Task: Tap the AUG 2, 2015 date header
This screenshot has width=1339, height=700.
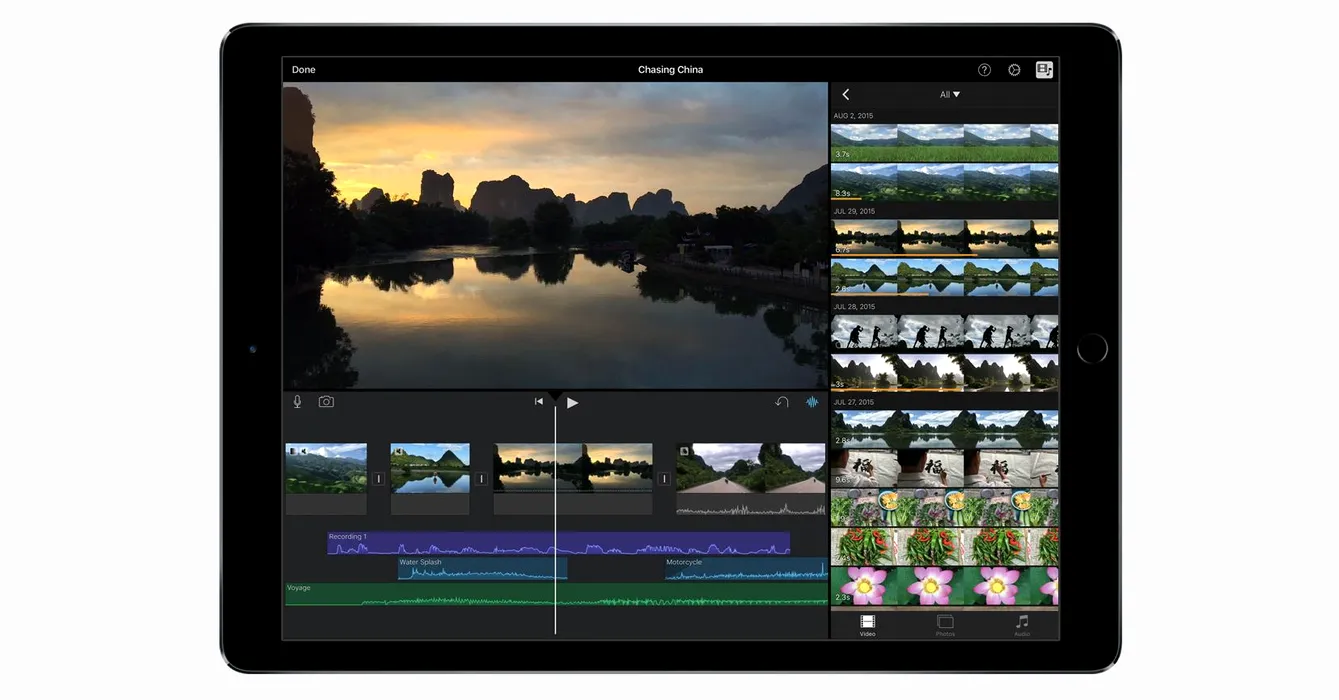Action: click(x=853, y=116)
